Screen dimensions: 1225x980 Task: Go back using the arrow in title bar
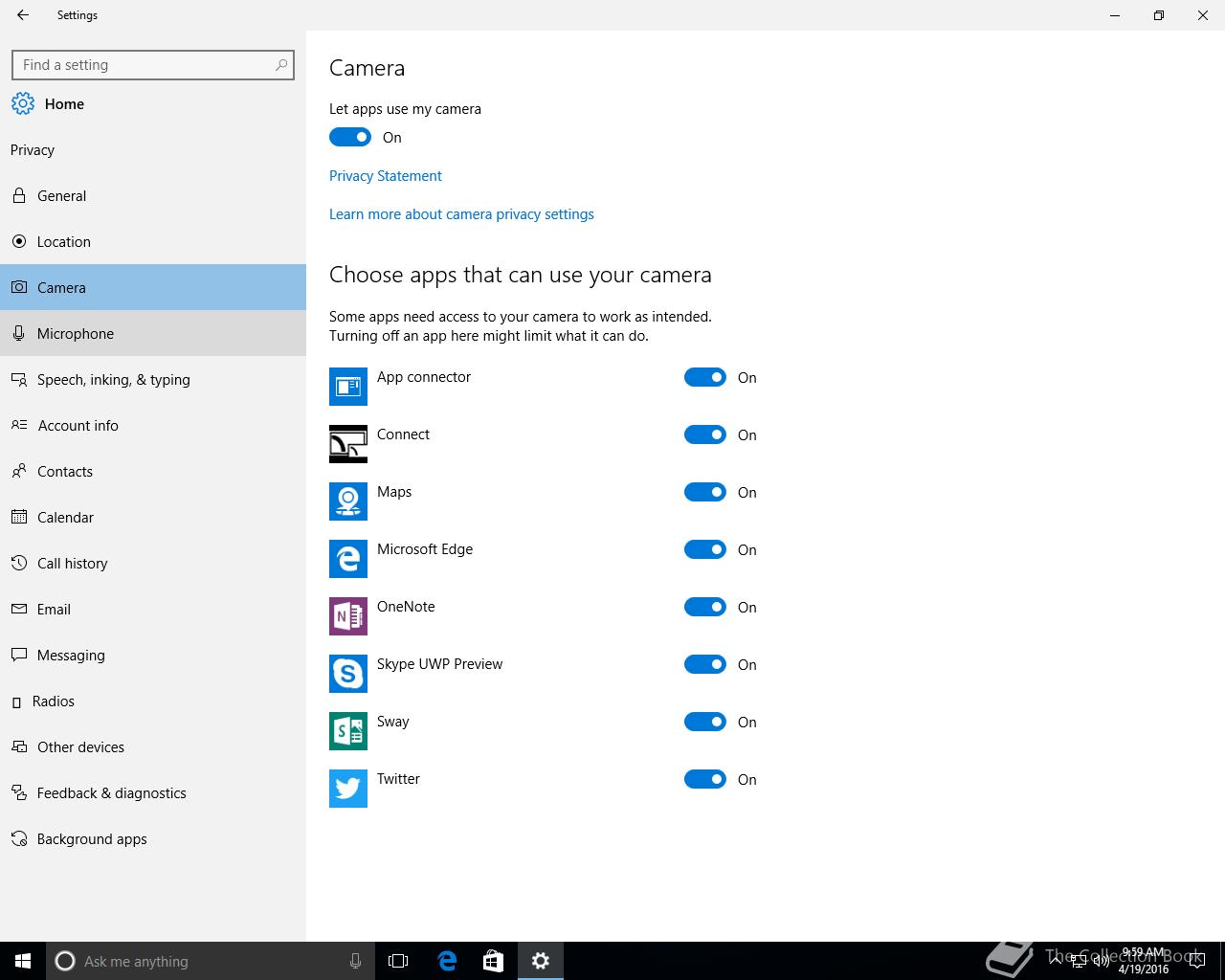(x=23, y=15)
